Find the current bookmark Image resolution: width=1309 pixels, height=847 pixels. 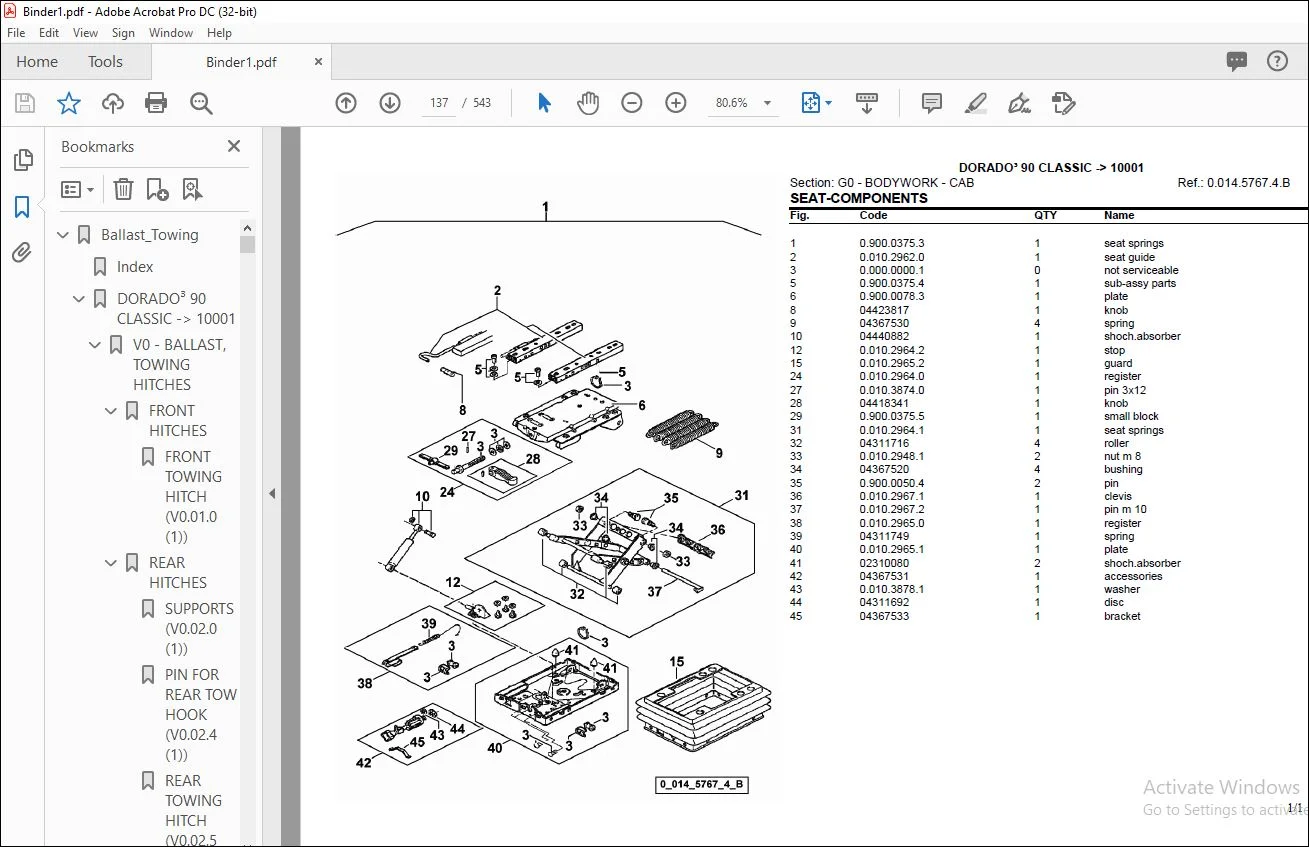click(193, 189)
